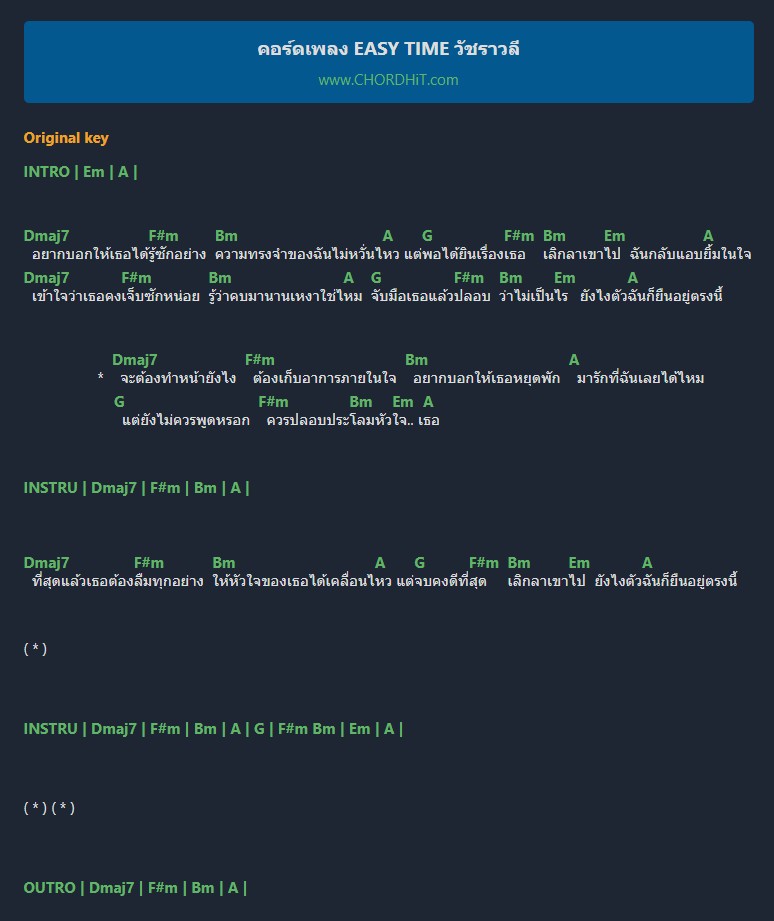Image resolution: width=774 pixels, height=921 pixels.
Task: Click the INTRO | Em | A | line
Action: tap(80, 172)
